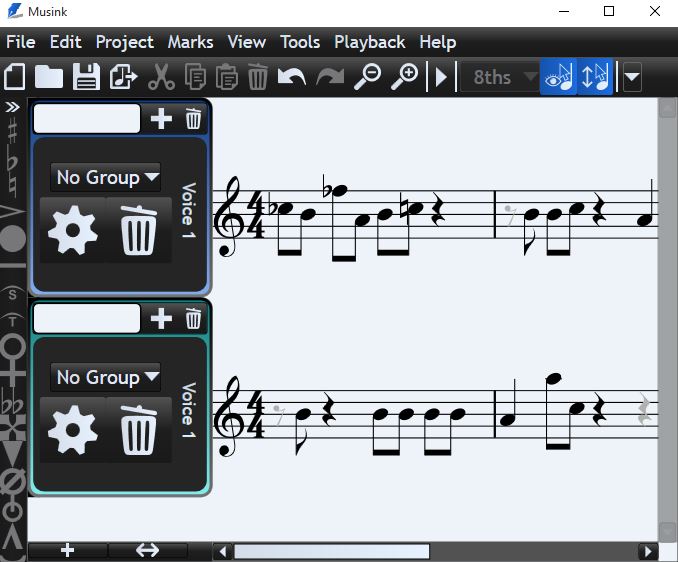Click the Undo arrow icon

point(291,77)
